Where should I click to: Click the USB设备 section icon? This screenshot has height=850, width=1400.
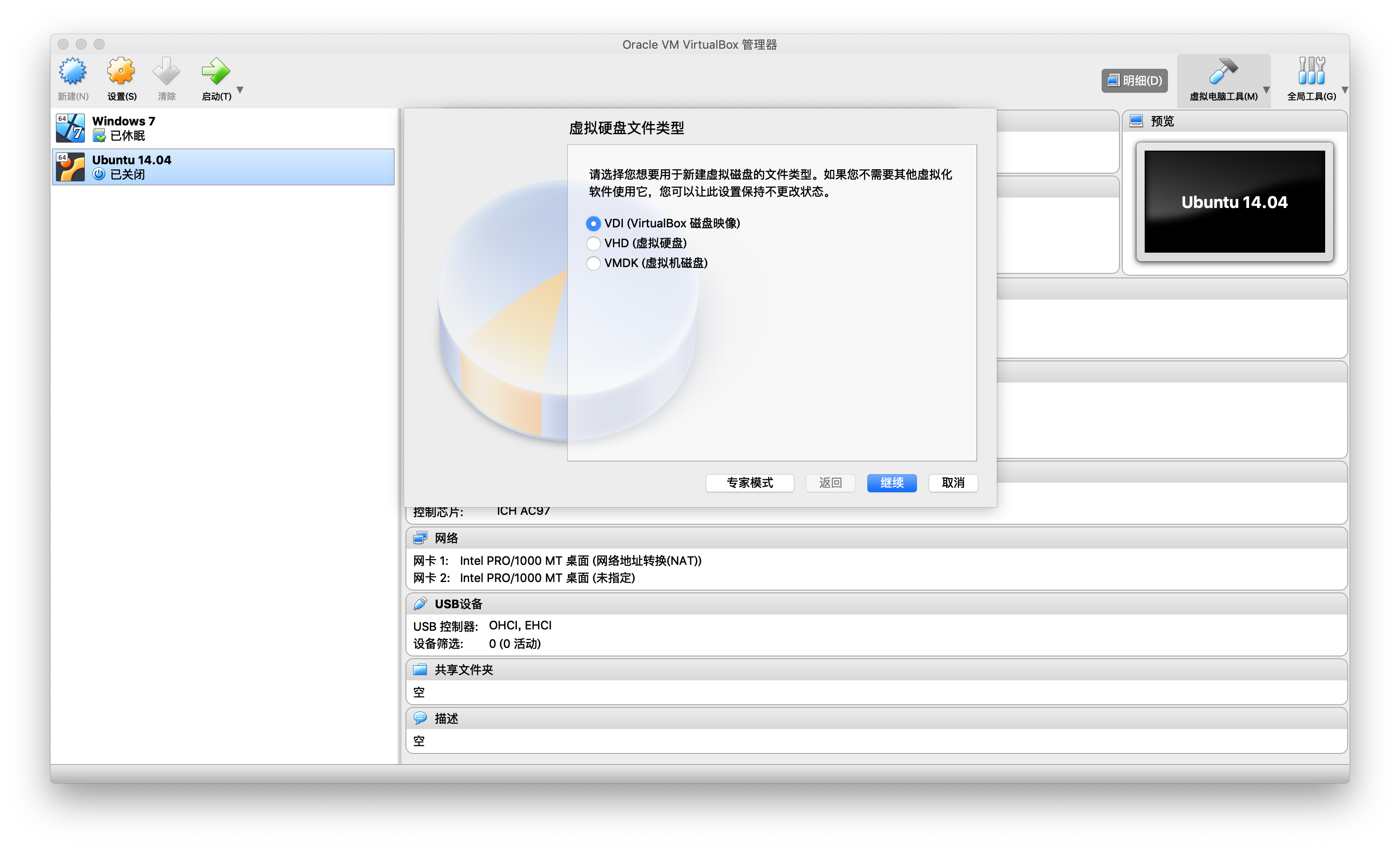[420, 603]
